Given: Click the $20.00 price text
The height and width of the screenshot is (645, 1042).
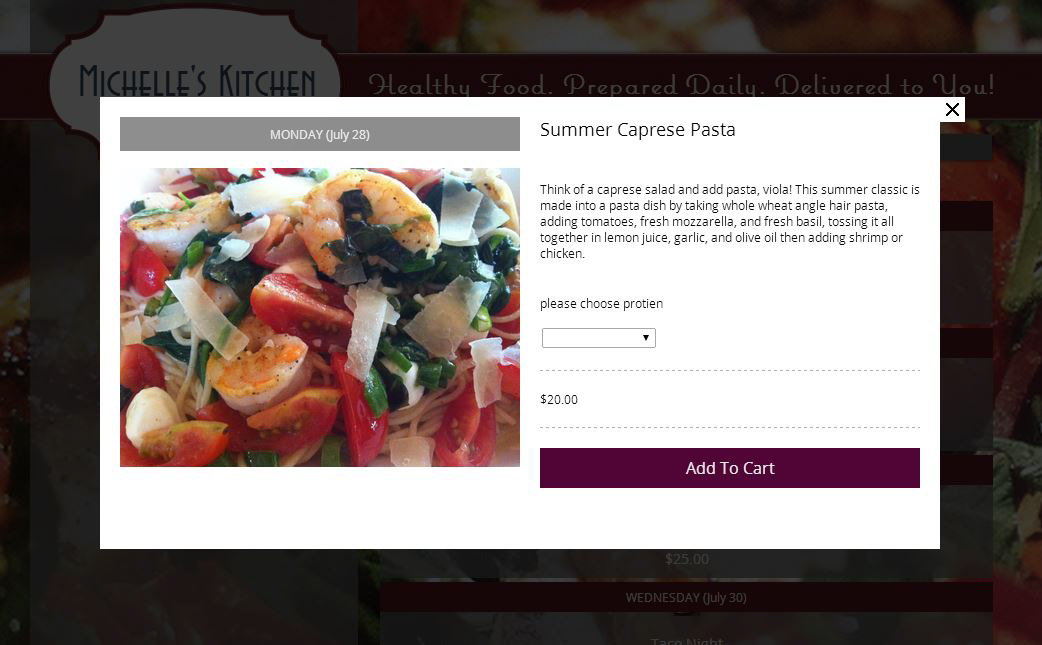Looking at the screenshot, I should [559, 400].
